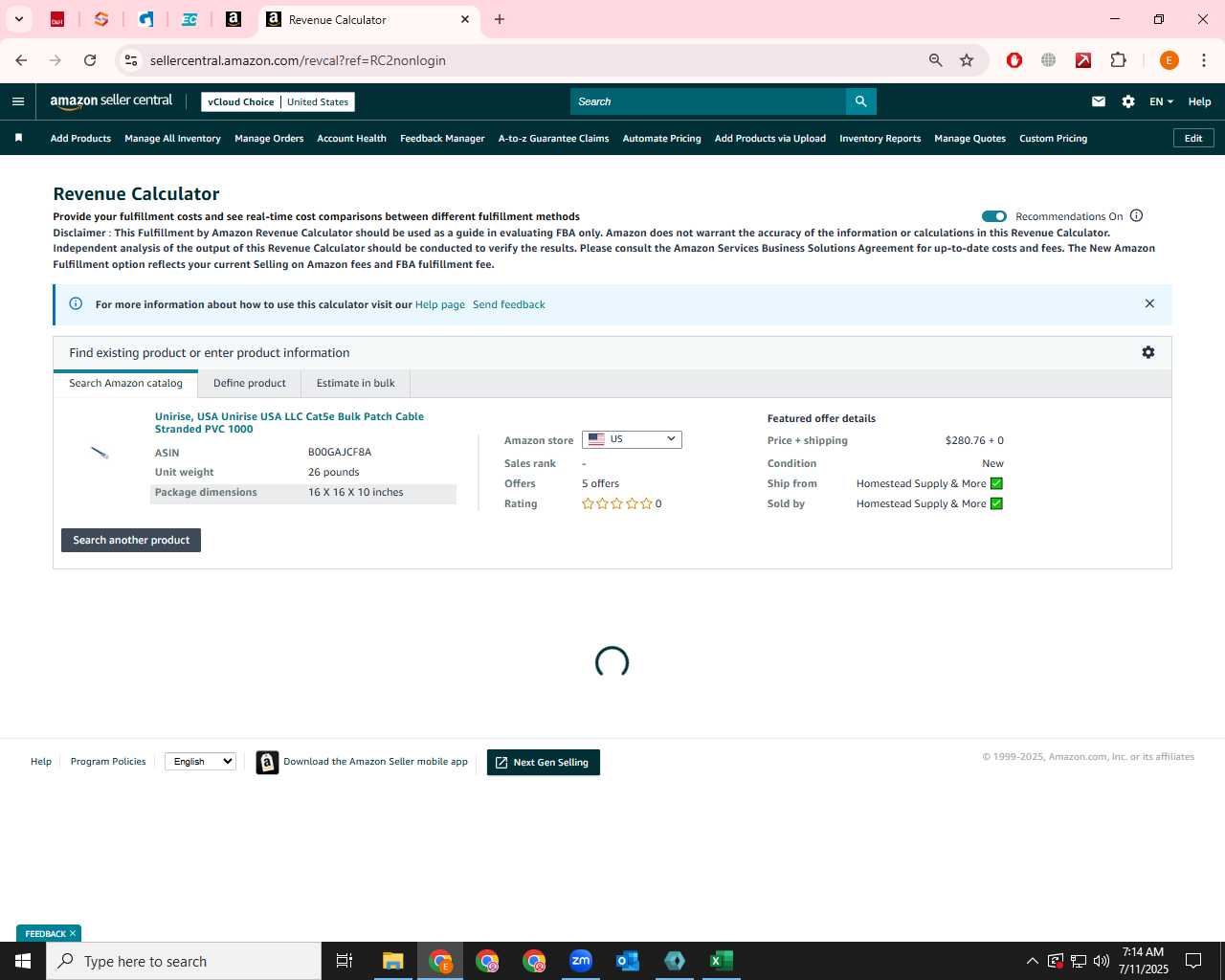Image resolution: width=1225 pixels, height=980 pixels.
Task: Open Chrome three-dot menu
Action: (1204, 60)
